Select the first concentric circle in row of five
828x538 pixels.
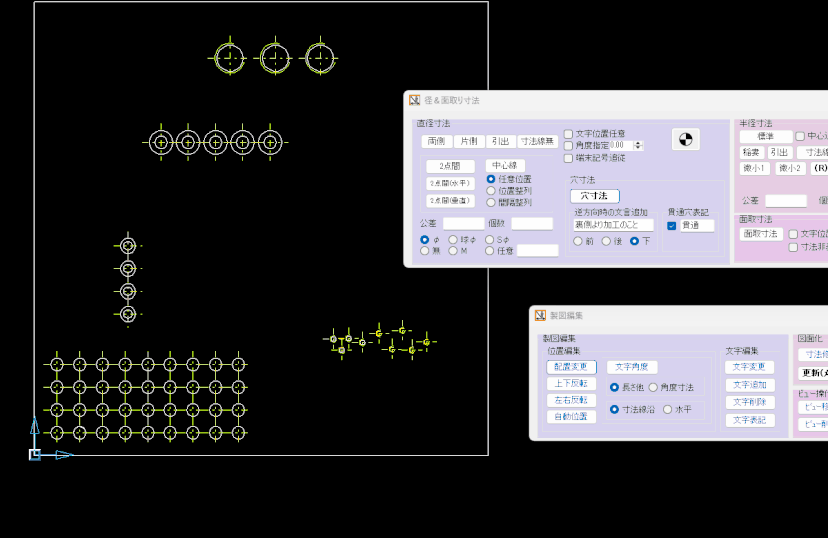coord(161,142)
